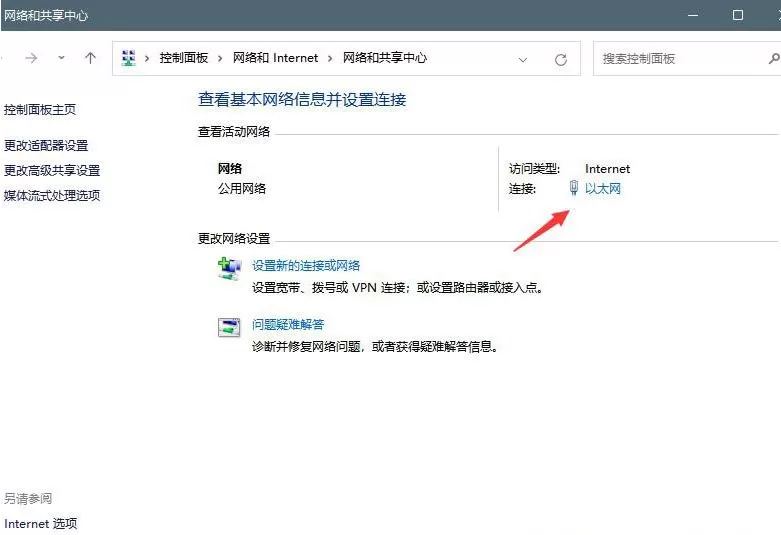Image resolution: width=781 pixels, height=535 pixels.
Task: Open 更改适配器设置 in sidebar
Action: pos(46,145)
